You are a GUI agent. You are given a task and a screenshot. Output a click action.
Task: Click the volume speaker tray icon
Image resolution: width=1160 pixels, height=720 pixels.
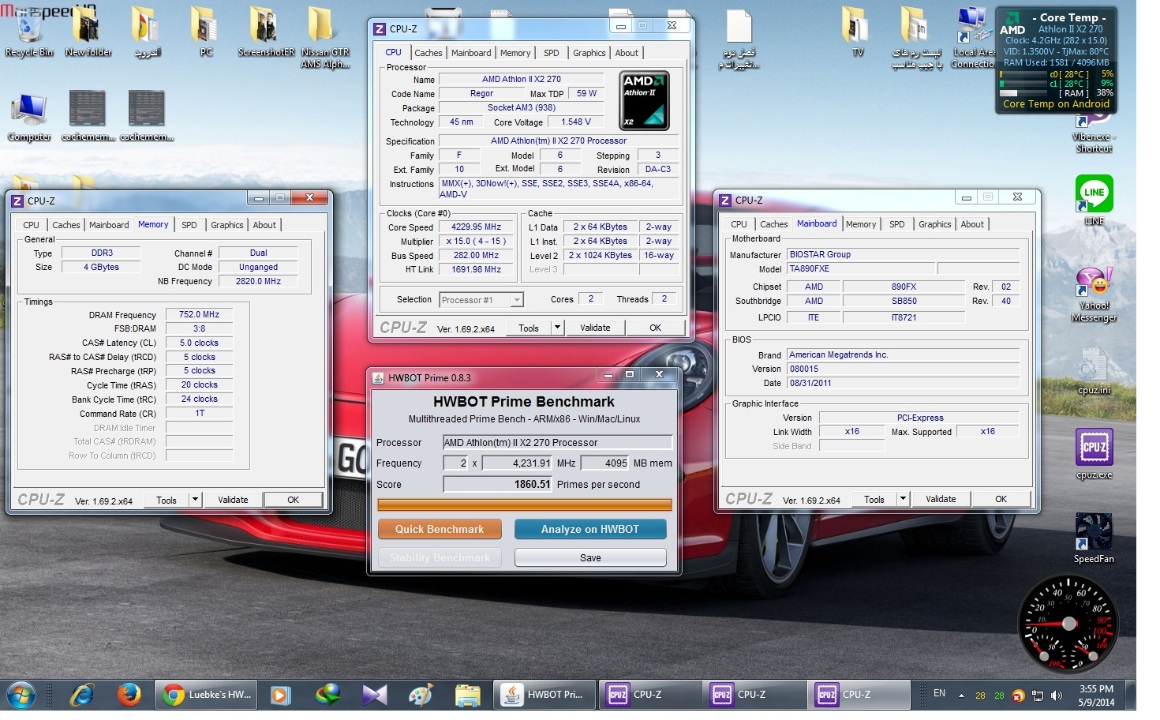pyautogui.click(x=1056, y=695)
